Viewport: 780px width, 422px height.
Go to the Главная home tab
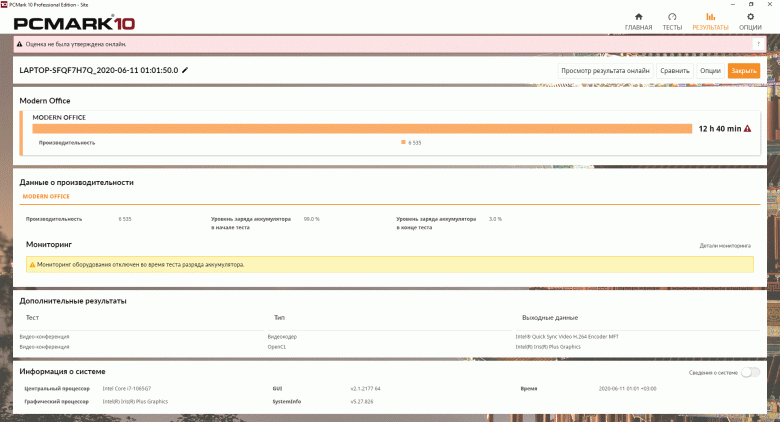click(638, 22)
